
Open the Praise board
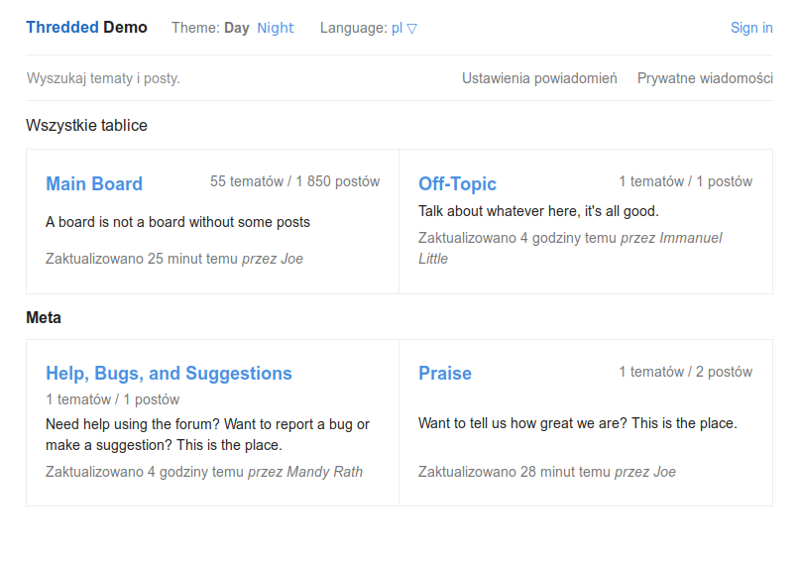tap(445, 373)
